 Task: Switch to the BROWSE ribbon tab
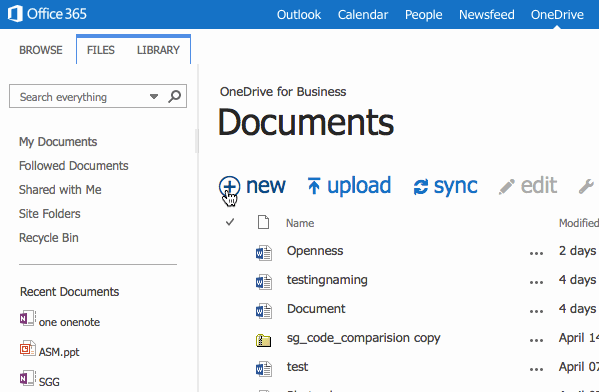[x=41, y=50]
